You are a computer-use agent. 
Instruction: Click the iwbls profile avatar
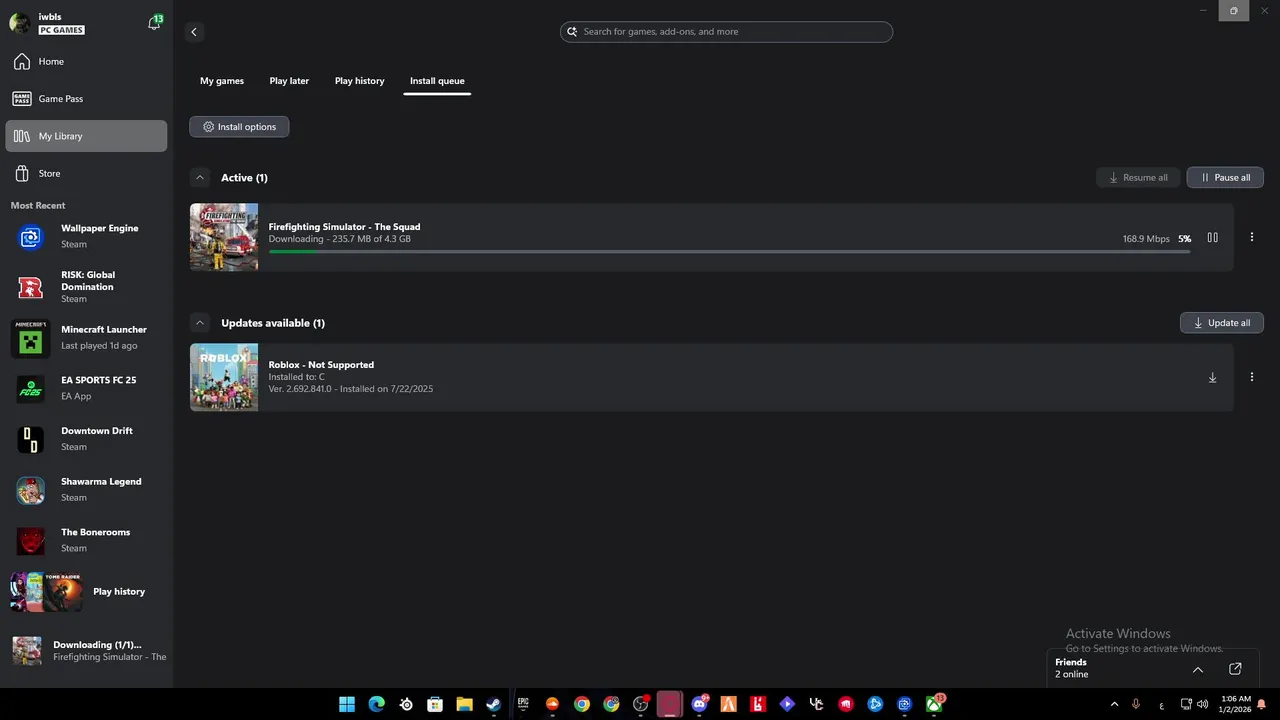click(19, 23)
